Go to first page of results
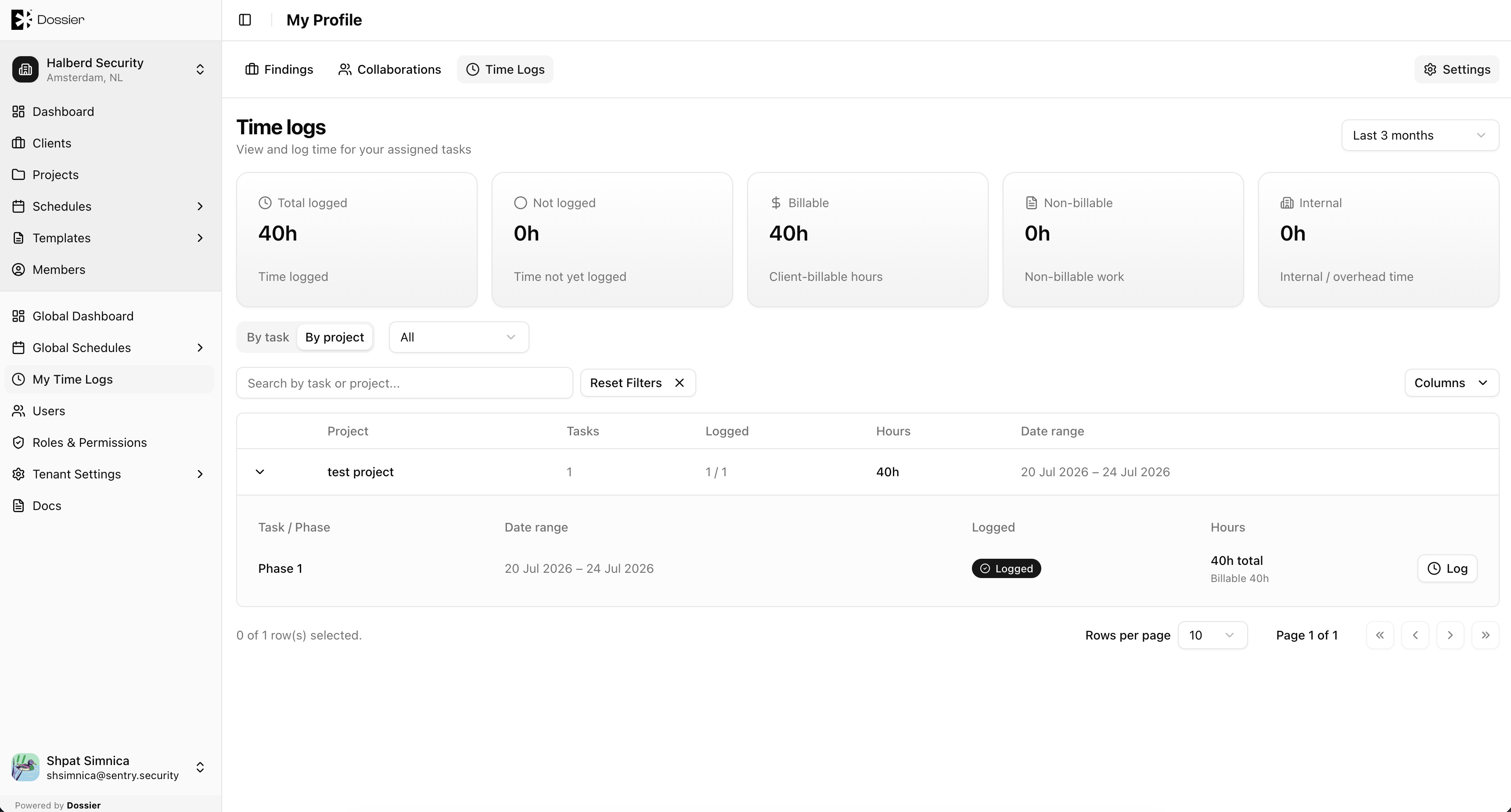1511x812 pixels. [1380, 636]
